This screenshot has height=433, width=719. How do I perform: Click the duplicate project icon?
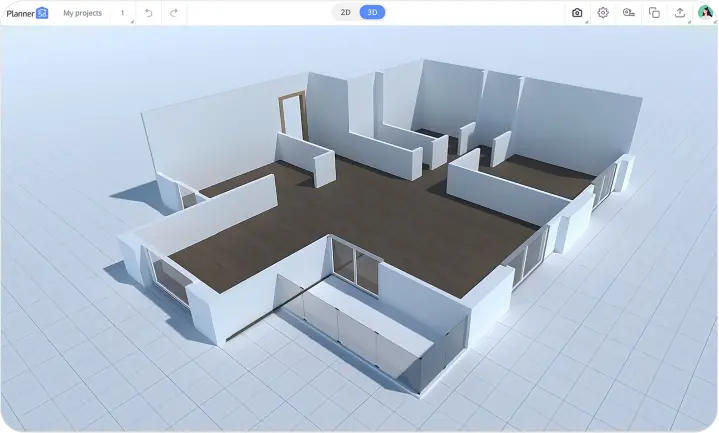coord(654,13)
